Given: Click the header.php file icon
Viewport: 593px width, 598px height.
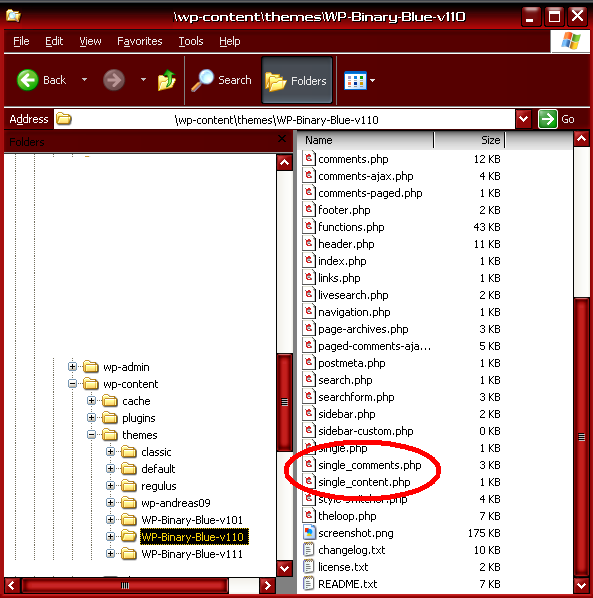Looking at the screenshot, I should (x=309, y=243).
